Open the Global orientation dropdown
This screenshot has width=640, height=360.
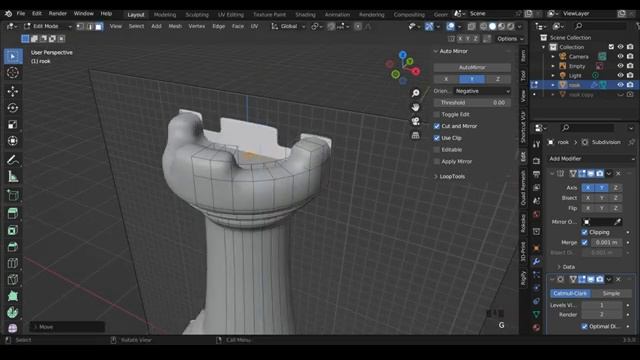tap(289, 26)
